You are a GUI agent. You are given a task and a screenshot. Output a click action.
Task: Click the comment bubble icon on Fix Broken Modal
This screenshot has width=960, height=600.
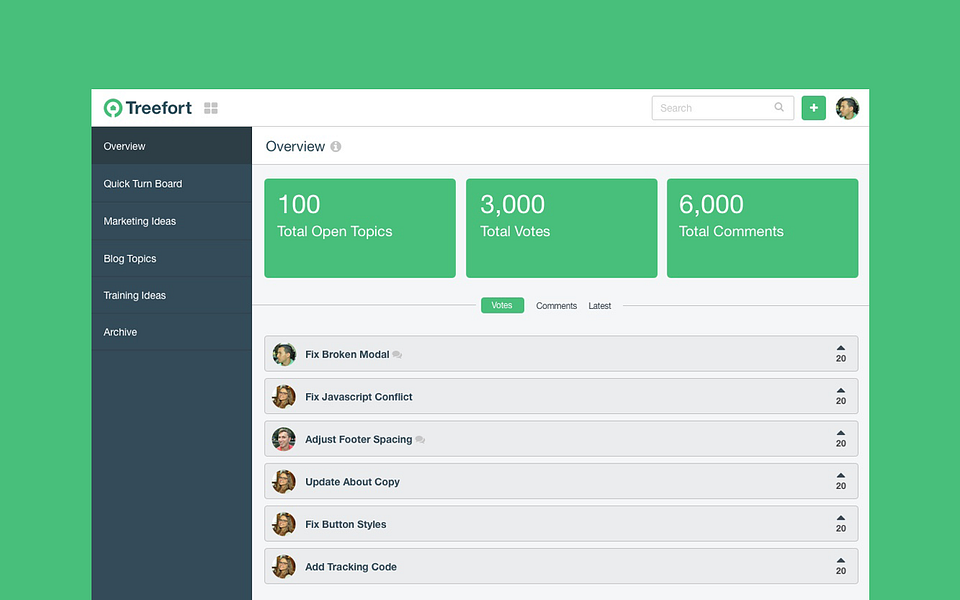[397, 354]
